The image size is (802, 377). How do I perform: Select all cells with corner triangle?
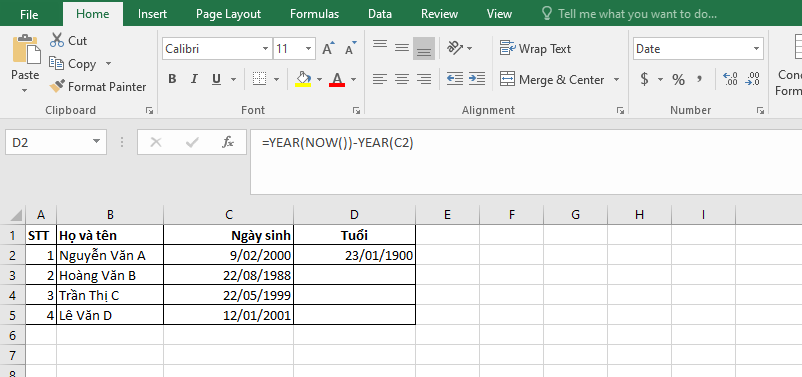coord(16,215)
